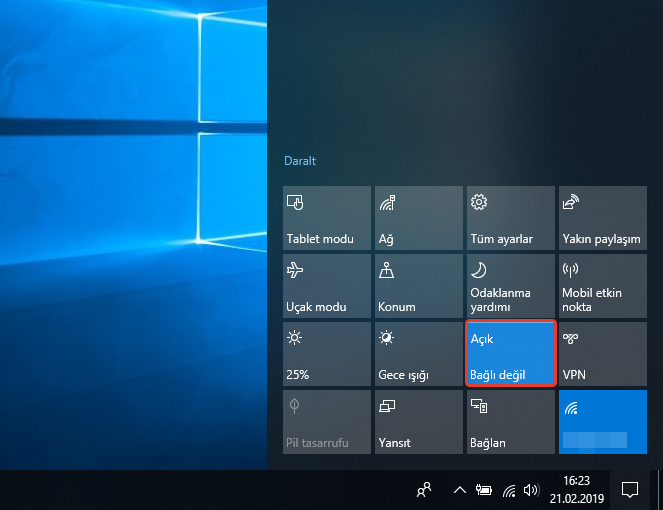Image resolution: width=663 pixels, height=510 pixels.
Task: Click the volume speaker icon in tray
Action: (x=530, y=490)
